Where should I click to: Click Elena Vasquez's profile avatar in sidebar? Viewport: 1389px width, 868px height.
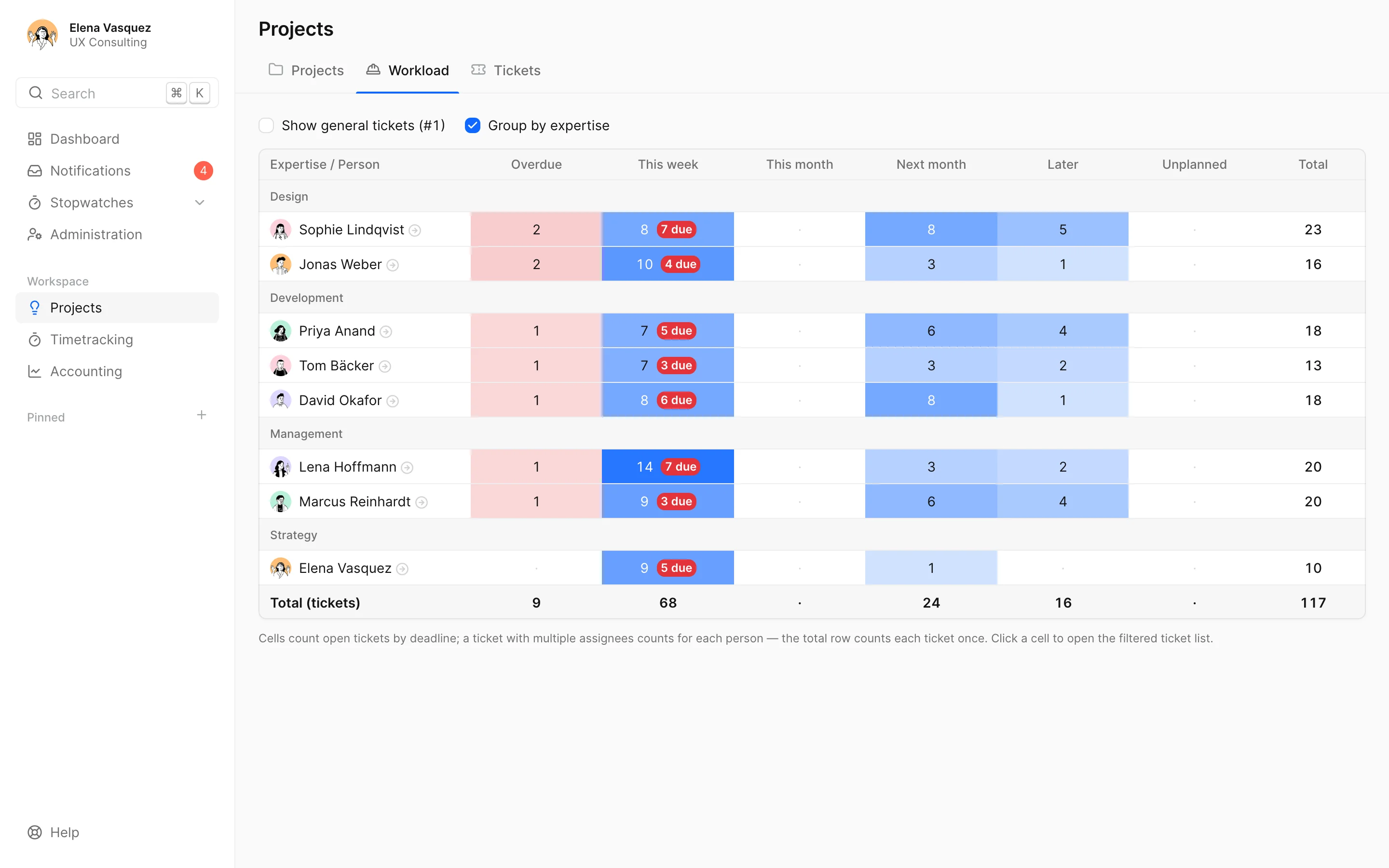[x=42, y=34]
